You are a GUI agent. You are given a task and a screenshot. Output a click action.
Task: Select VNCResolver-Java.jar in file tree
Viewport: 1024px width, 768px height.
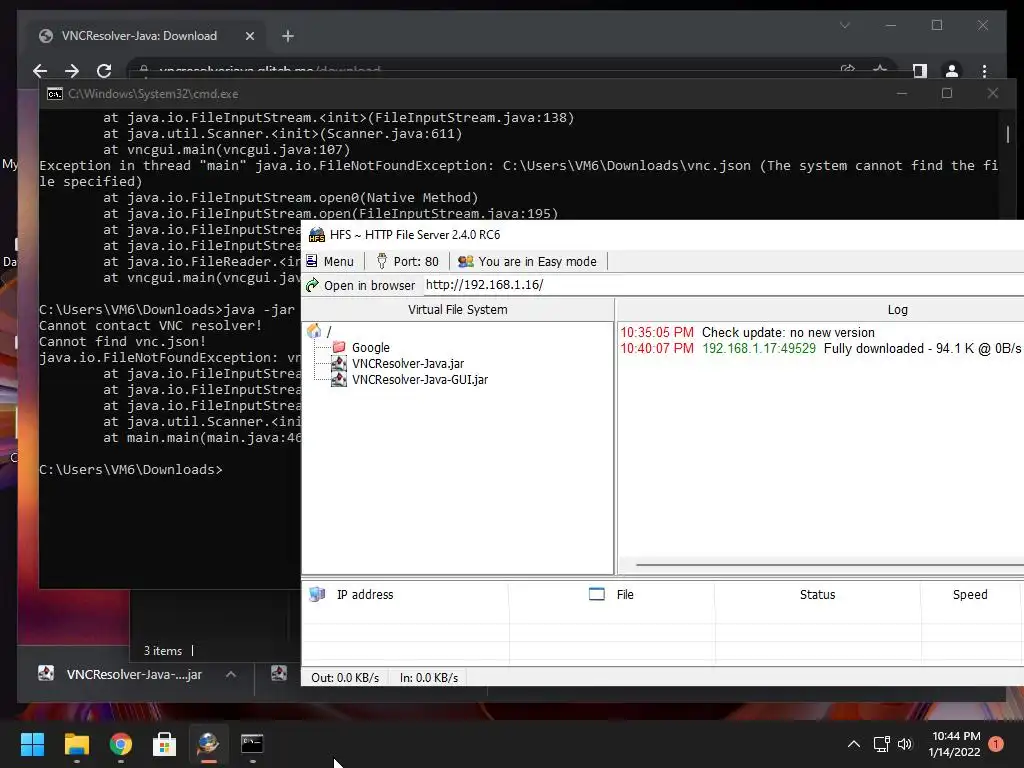(408, 364)
